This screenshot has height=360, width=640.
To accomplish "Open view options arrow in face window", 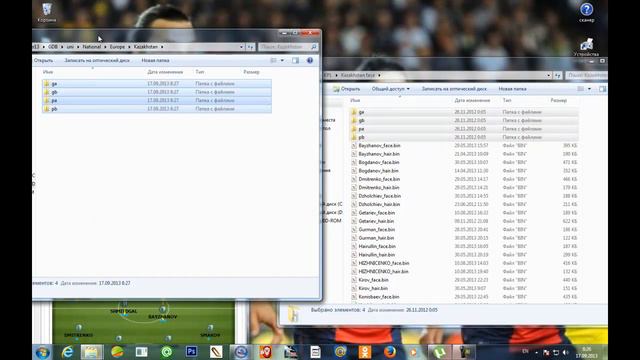I will (x=589, y=89).
